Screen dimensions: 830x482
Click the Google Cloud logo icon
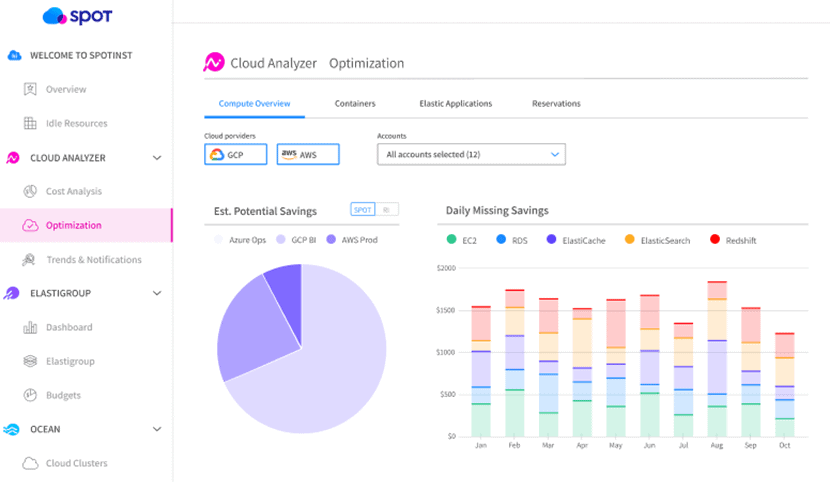pyautogui.click(x=217, y=154)
